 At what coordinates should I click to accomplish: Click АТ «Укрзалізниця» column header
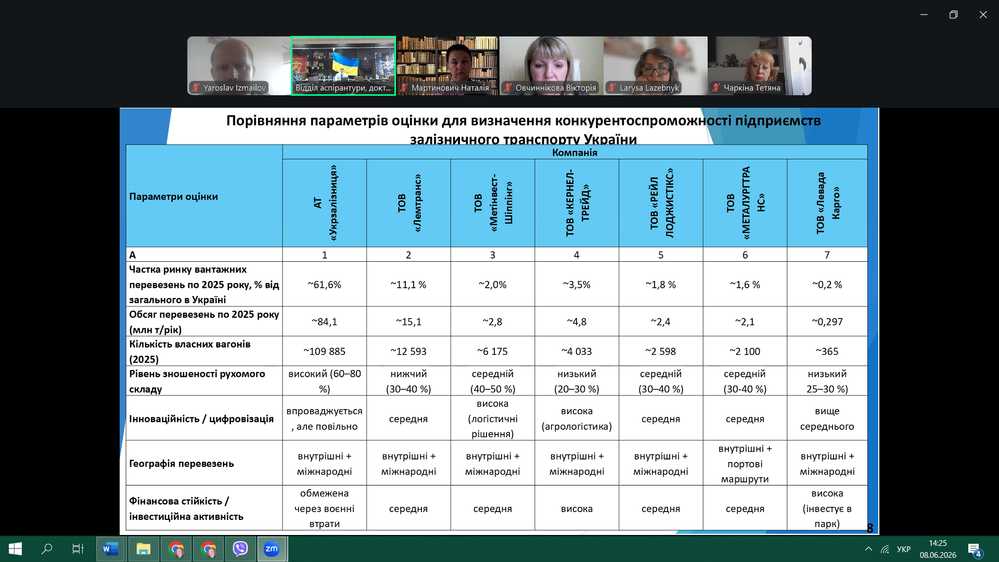[x=324, y=203]
